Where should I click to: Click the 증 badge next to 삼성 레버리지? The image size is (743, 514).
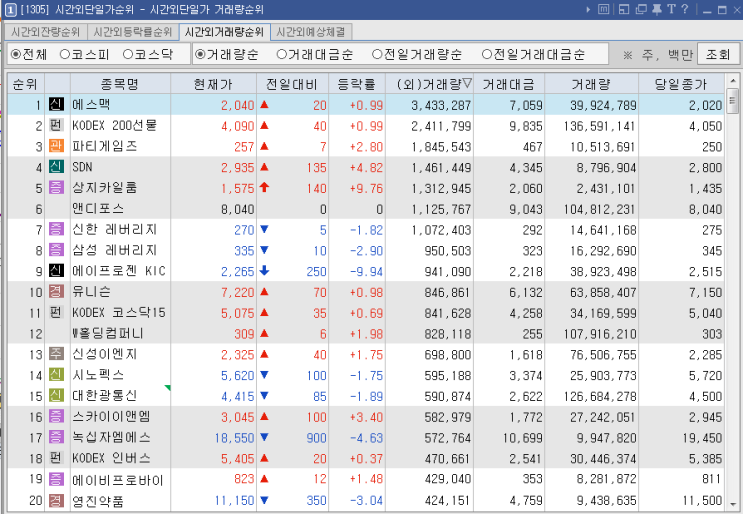tap(56, 250)
